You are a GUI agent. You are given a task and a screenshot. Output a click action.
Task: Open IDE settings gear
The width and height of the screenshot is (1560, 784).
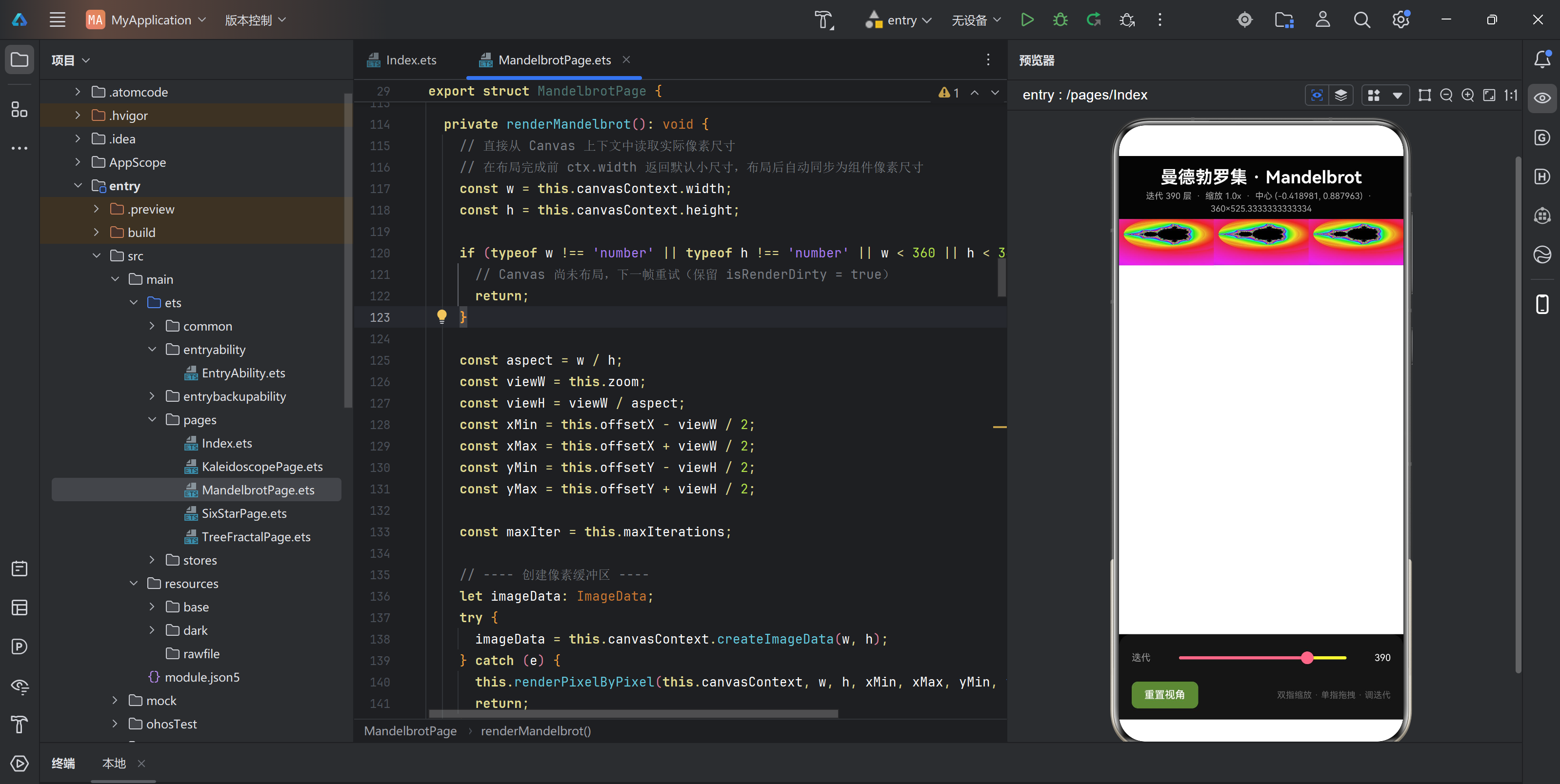point(1400,20)
